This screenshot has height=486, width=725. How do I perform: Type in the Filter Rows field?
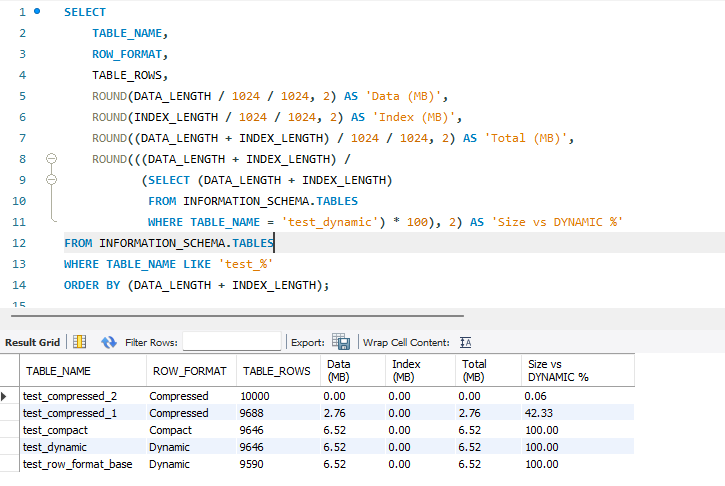point(231,342)
